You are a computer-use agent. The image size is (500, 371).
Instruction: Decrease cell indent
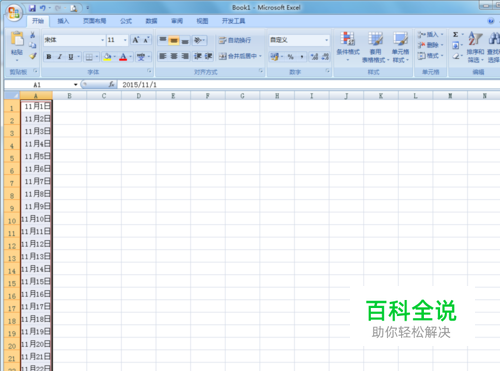[x=198, y=56]
